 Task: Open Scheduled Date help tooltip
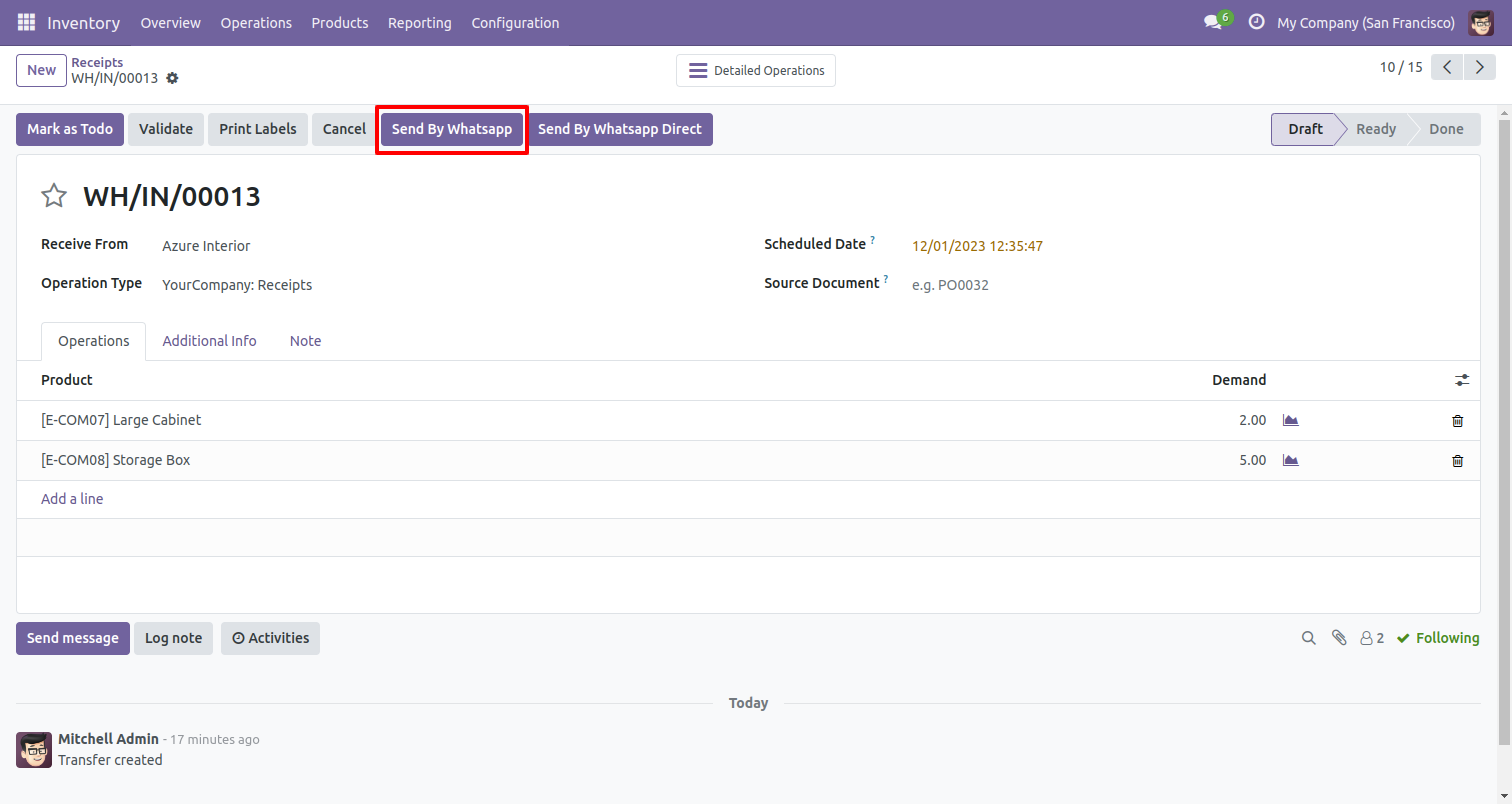click(872, 241)
